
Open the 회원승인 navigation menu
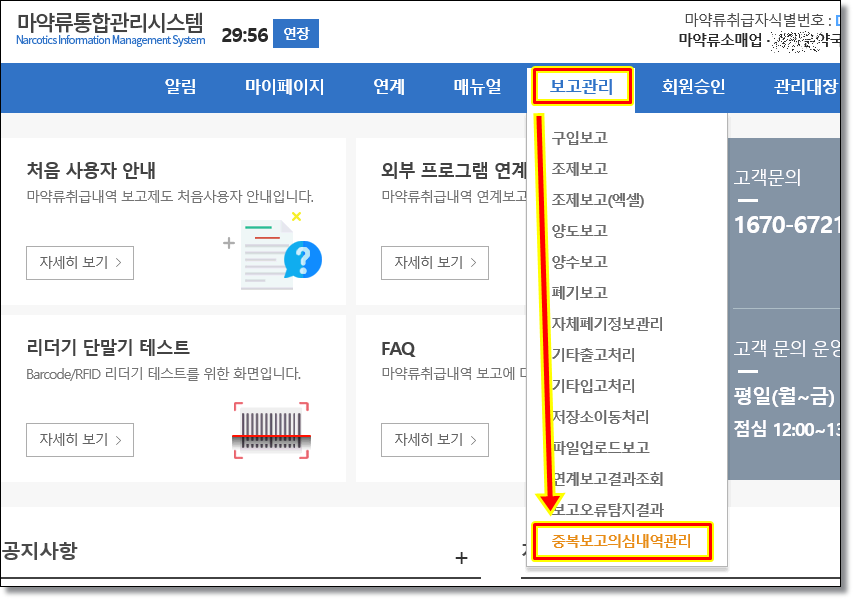[693, 87]
